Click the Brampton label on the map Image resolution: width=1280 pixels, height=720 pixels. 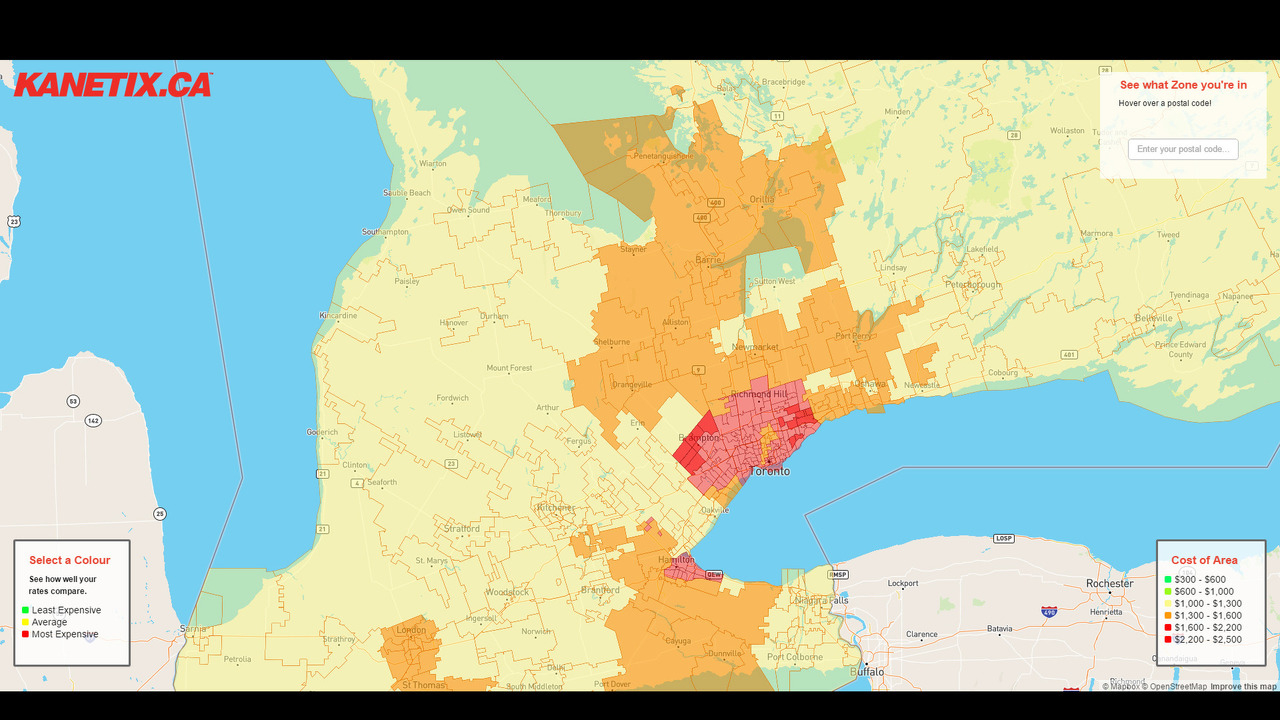pyautogui.click(x=699, y=438)
